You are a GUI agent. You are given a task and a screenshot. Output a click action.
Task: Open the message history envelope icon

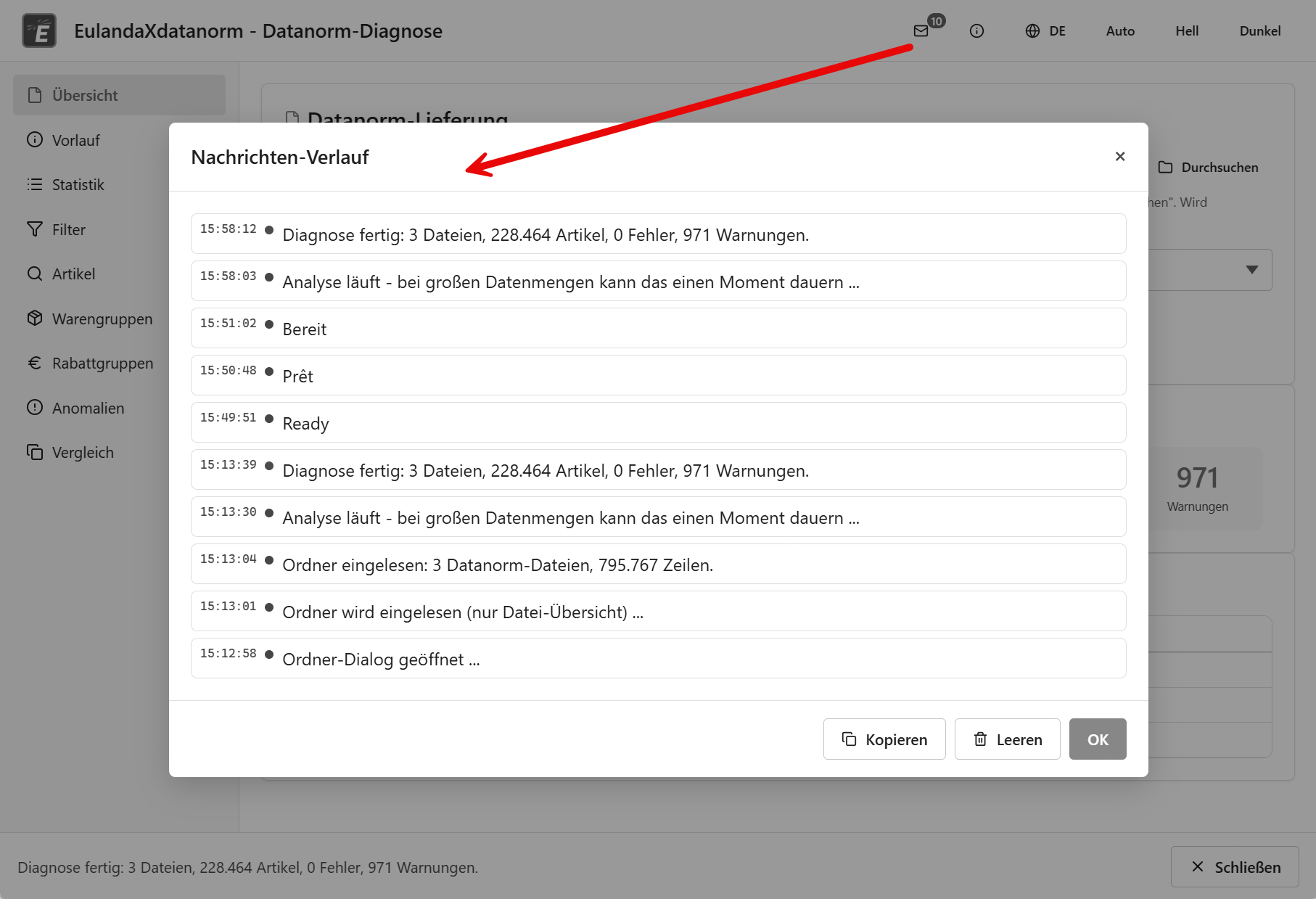click(x=921, y=30)
